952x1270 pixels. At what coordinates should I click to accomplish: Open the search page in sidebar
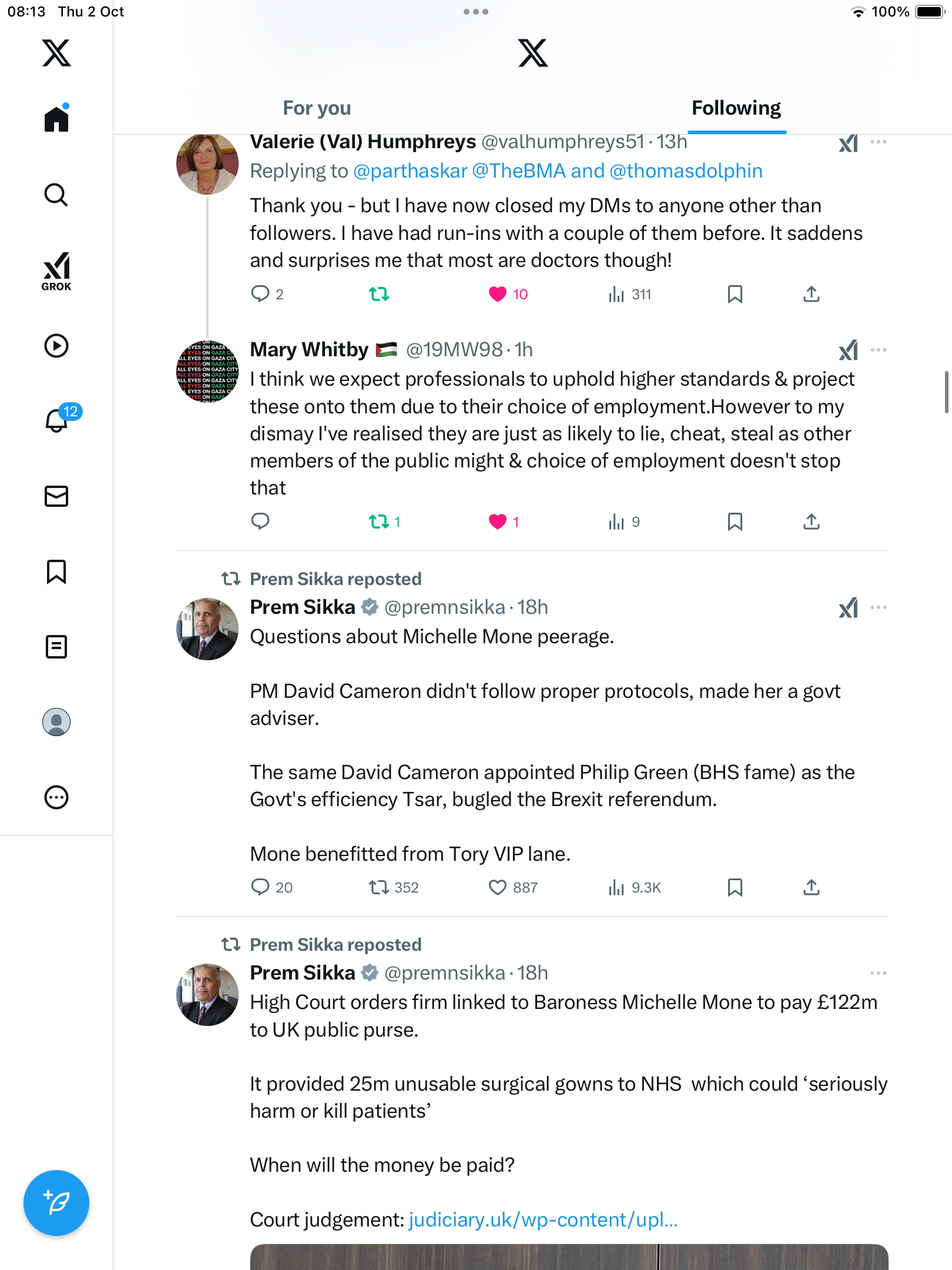point(56,195)
